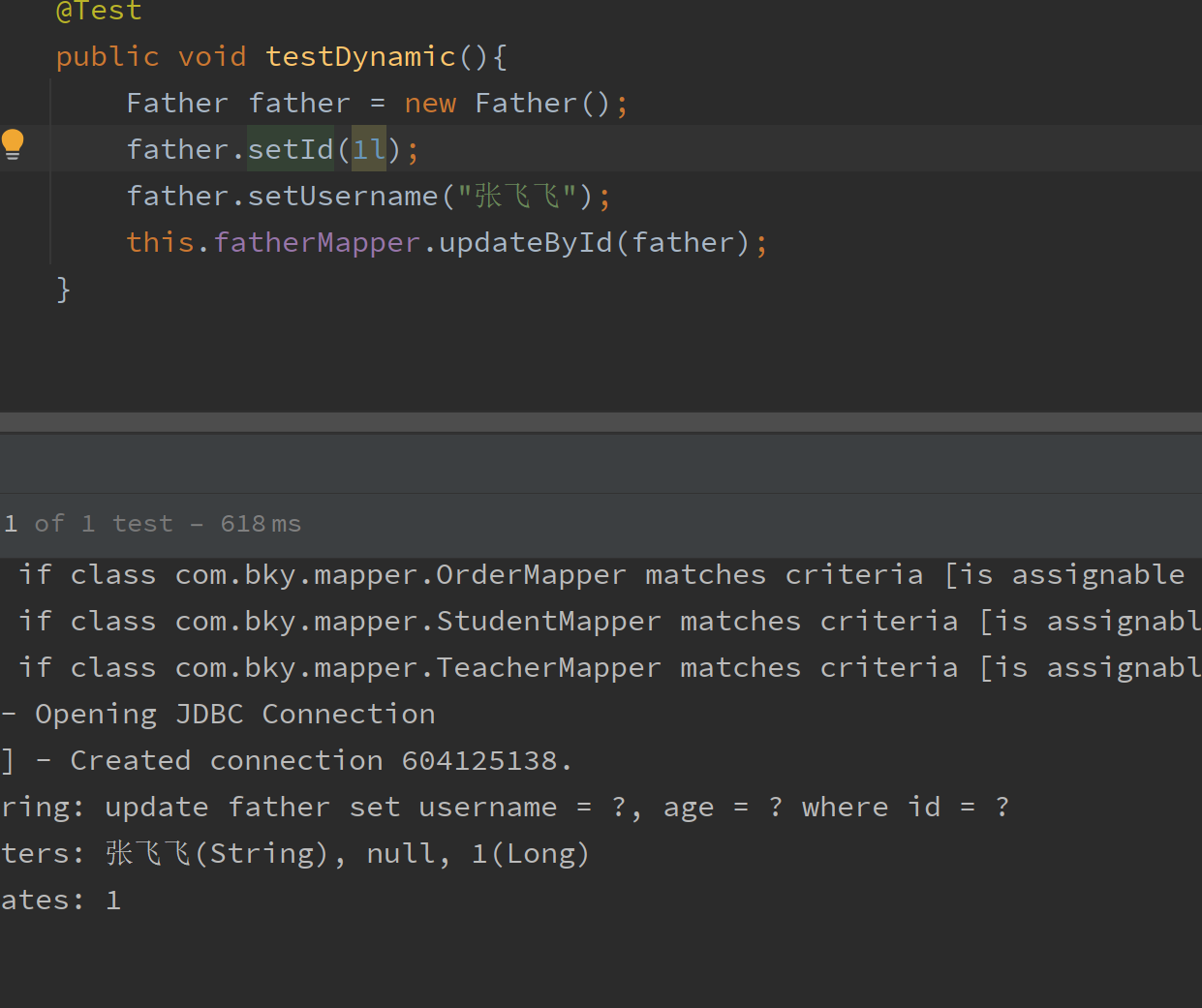Viewport: 1202px width, 1008px height.
Task: Click the yellow lightbulb intention icon
Action: (x=13, y=144)
